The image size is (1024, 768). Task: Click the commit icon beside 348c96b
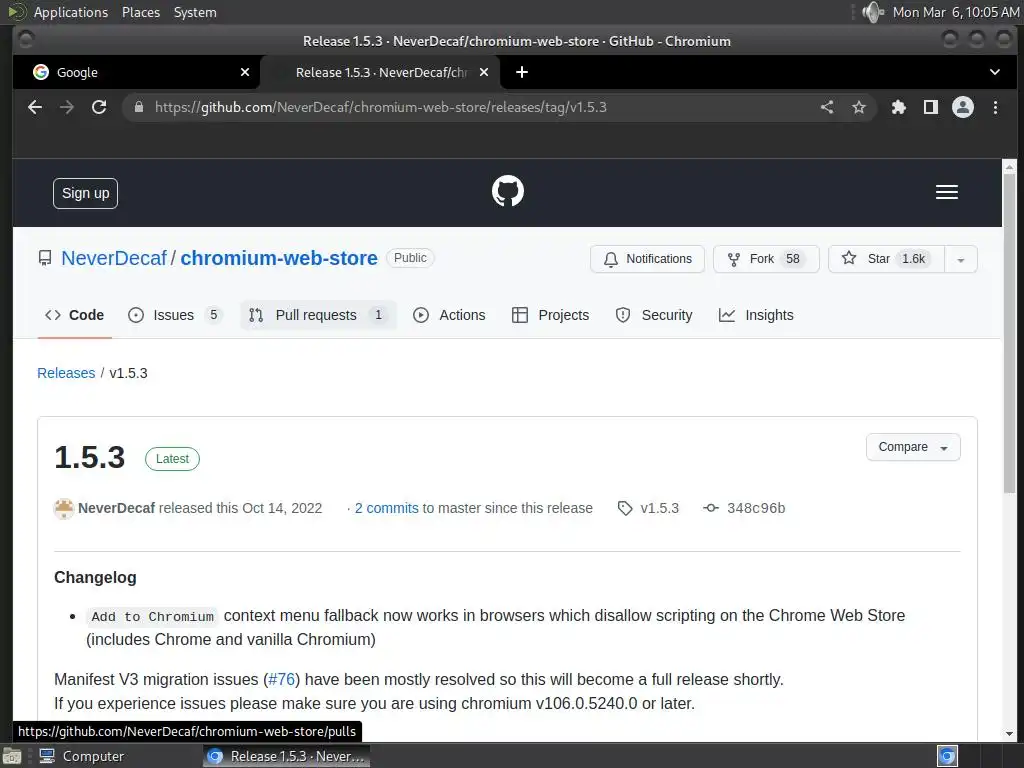[x=711, y=508]
